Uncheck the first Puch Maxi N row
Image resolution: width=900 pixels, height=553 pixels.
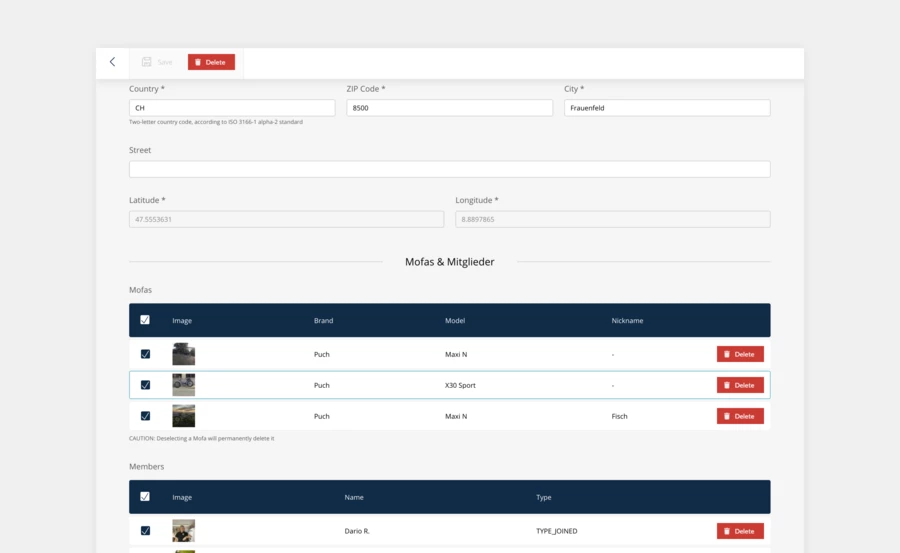click(145, 354)
